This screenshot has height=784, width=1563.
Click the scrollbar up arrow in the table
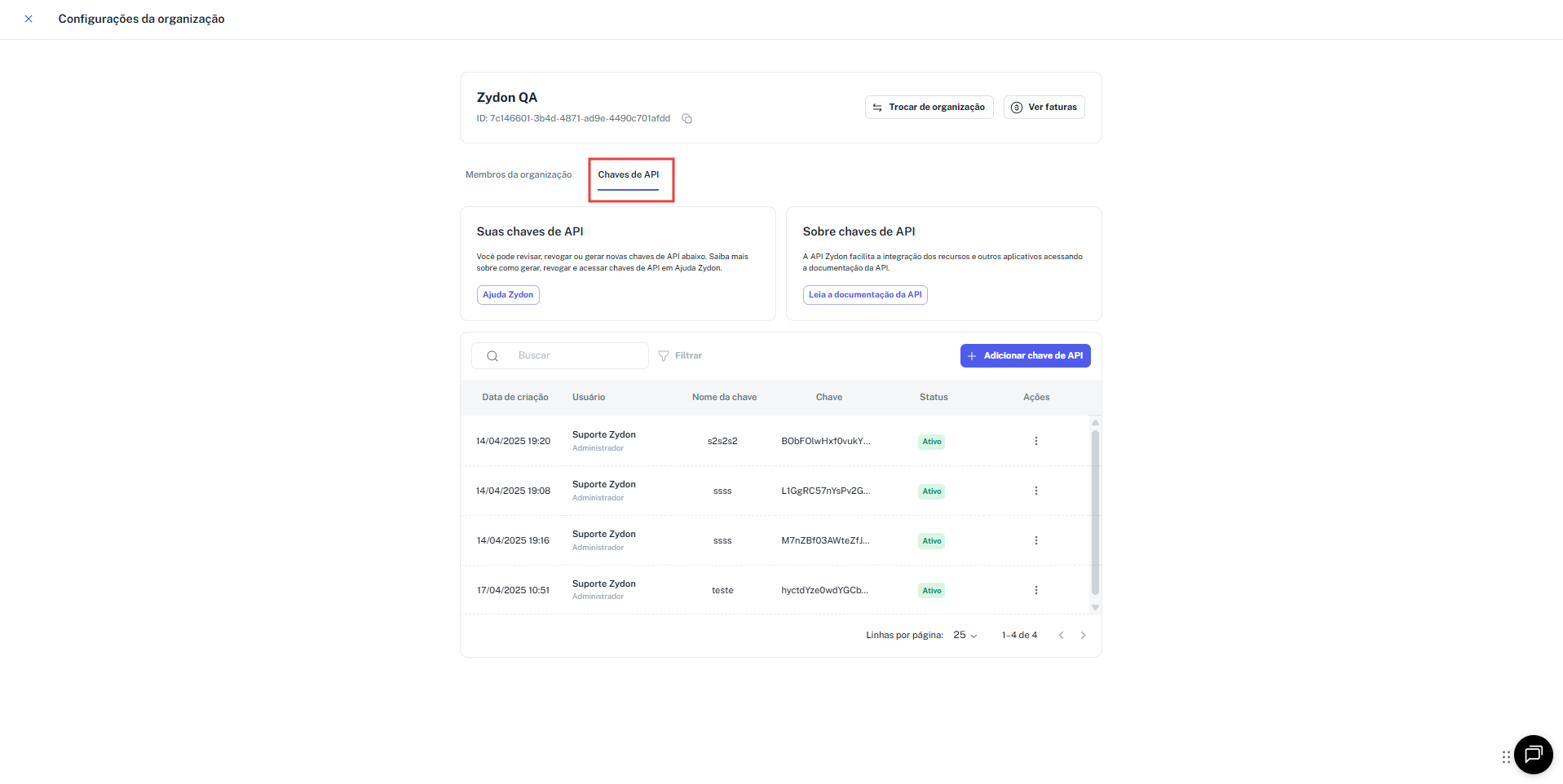tap(1095, 422)
